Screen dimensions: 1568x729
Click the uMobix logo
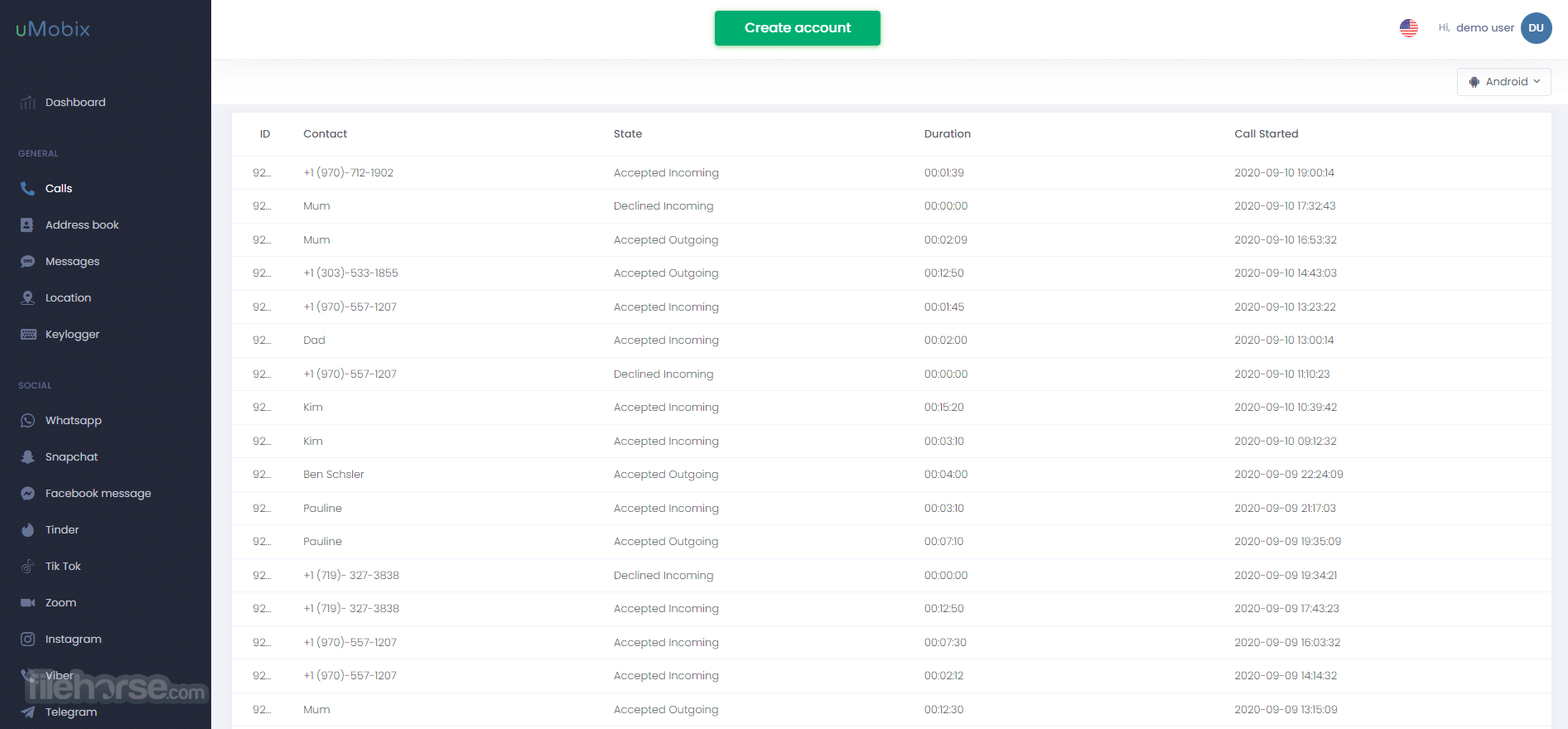(x=53, y=29)
